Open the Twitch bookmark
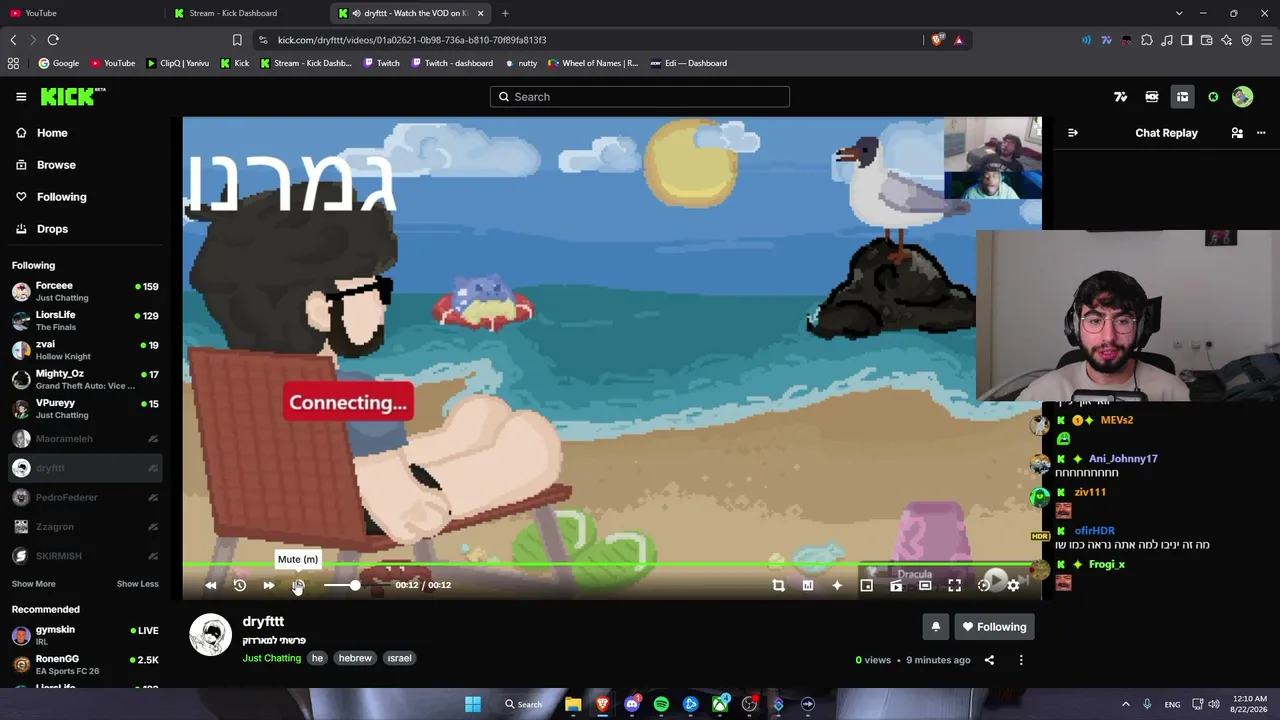The height and width of the screenshot is (720, 1280). pos(381,63)
